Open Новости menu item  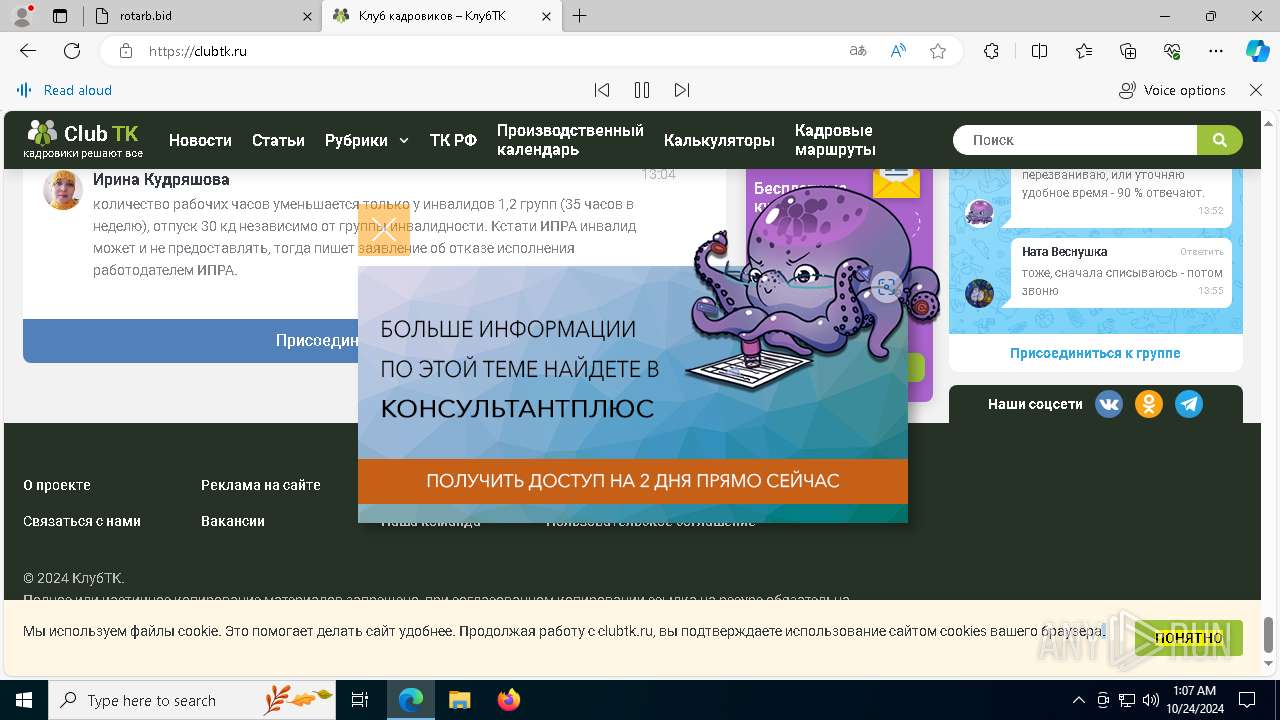point(200,140)
